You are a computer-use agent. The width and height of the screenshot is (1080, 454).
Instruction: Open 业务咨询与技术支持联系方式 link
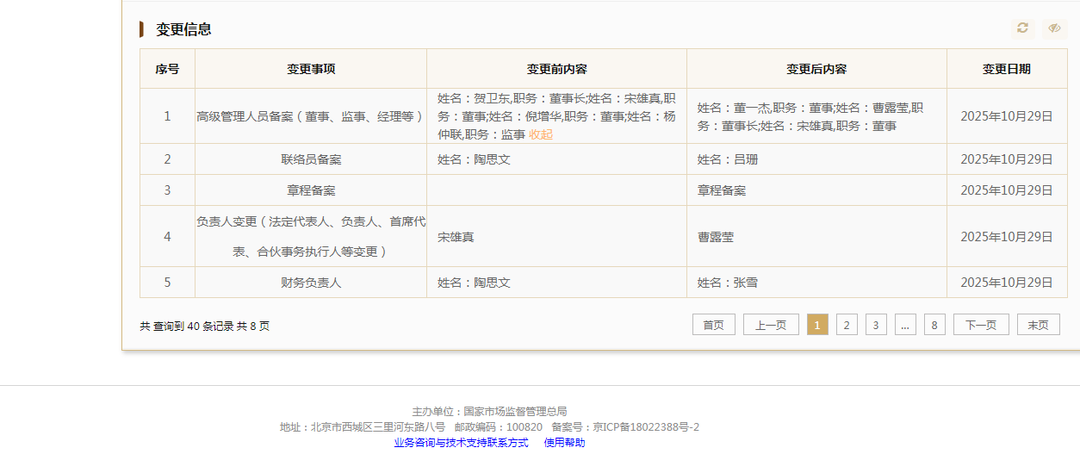[461, 442]
